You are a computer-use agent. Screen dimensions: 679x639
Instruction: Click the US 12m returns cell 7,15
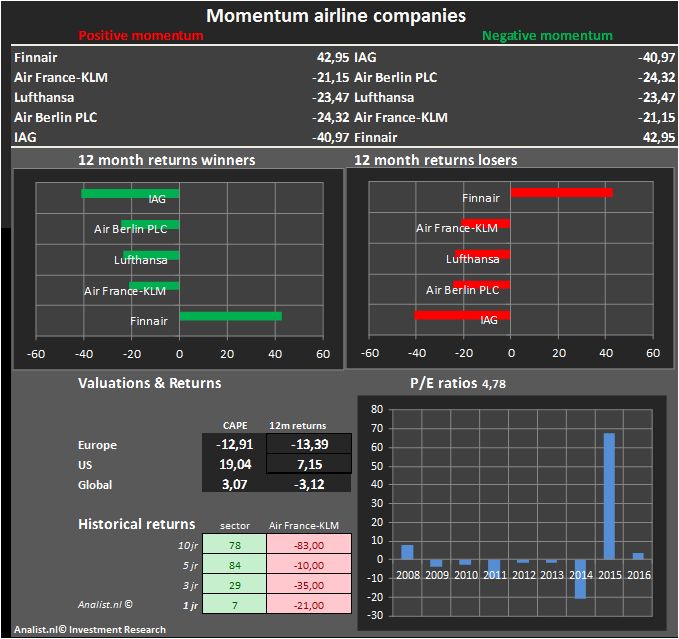[309, 464]
